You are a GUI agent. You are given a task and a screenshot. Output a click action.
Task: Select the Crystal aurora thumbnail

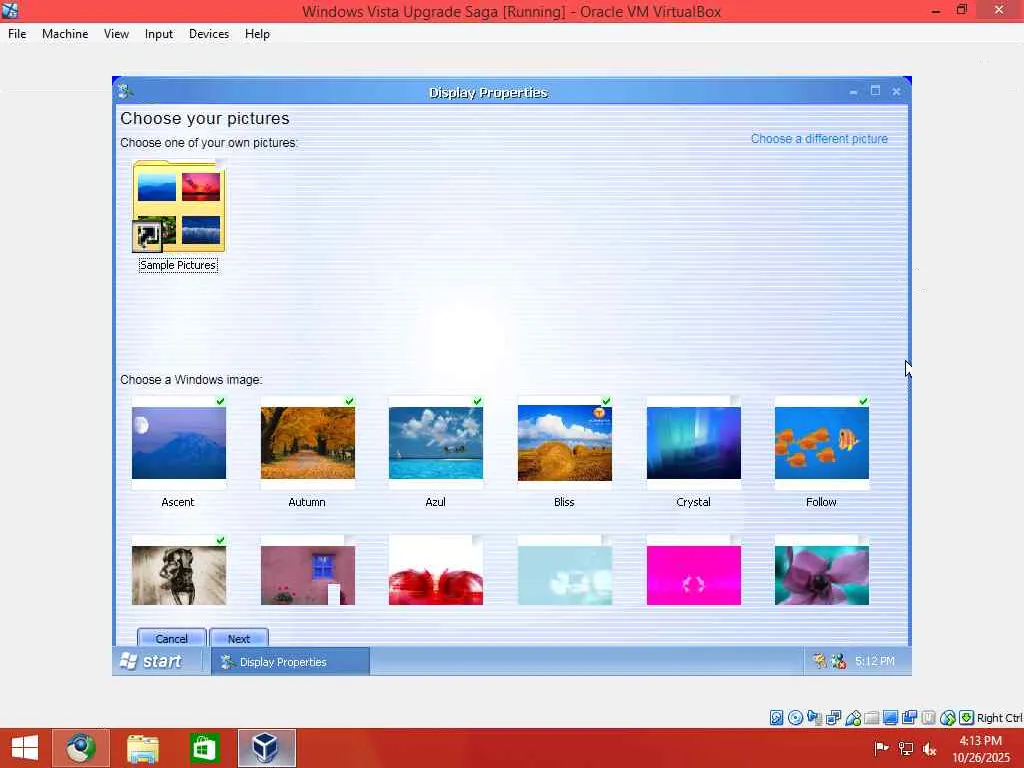pyautogui.click(x=694, y=443)
